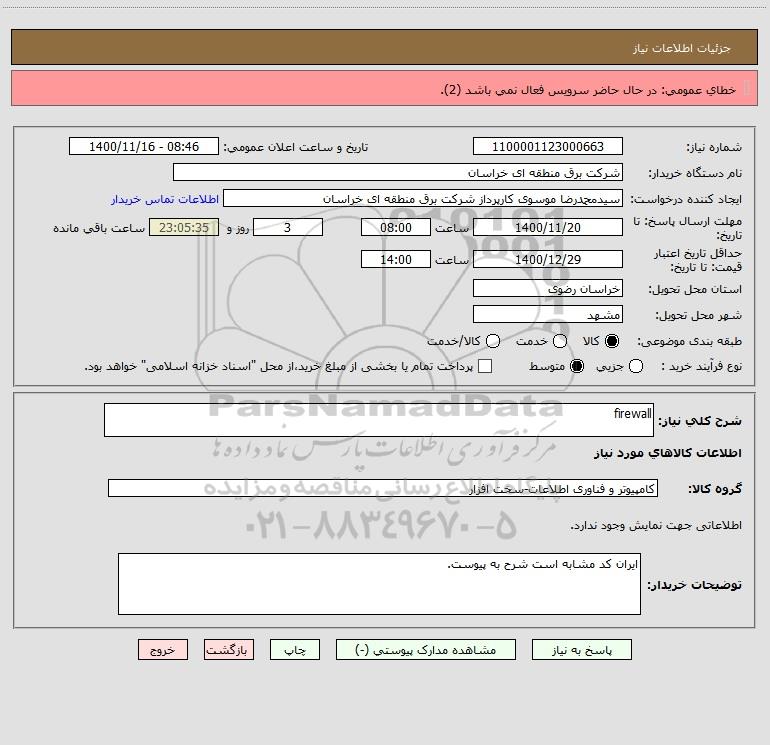Screen dimensions: 770x745
Task: Choose جزیی purchase process radio
Action: click(635, 366)
